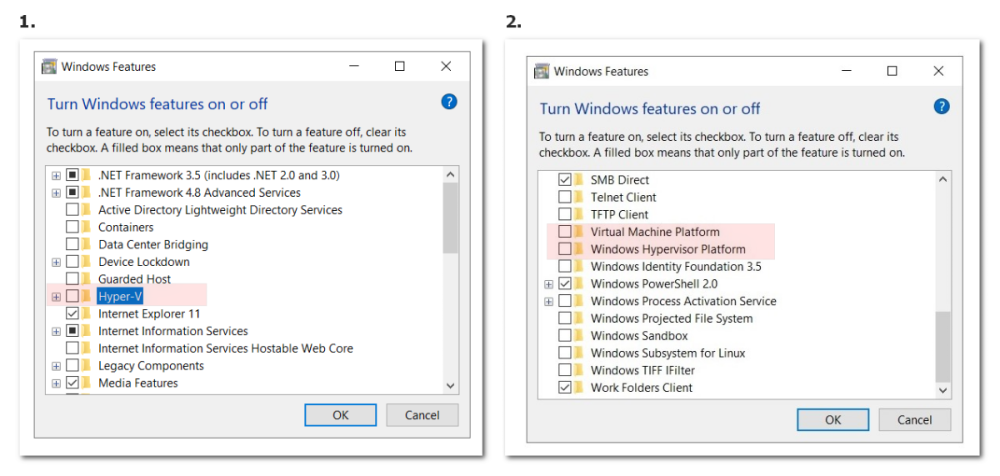This screenshot has width=1000, height=476.
Task: Click the Guarded Host folder icon
Action: 88,279
